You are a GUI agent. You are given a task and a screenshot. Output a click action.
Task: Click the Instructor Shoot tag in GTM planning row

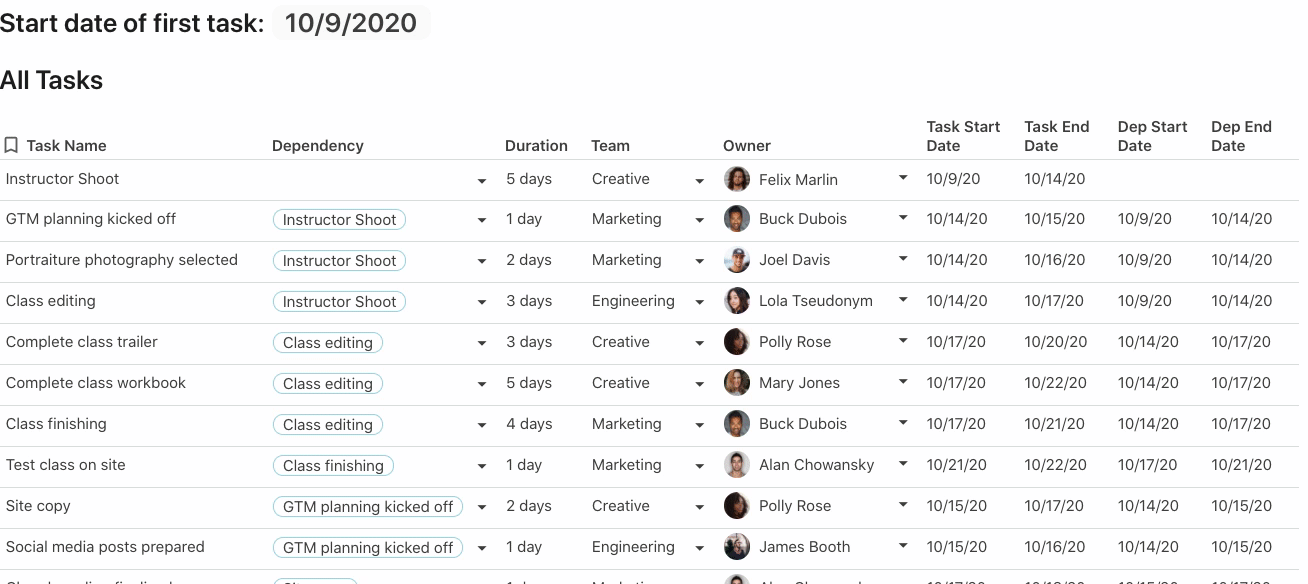pos(339,220)
